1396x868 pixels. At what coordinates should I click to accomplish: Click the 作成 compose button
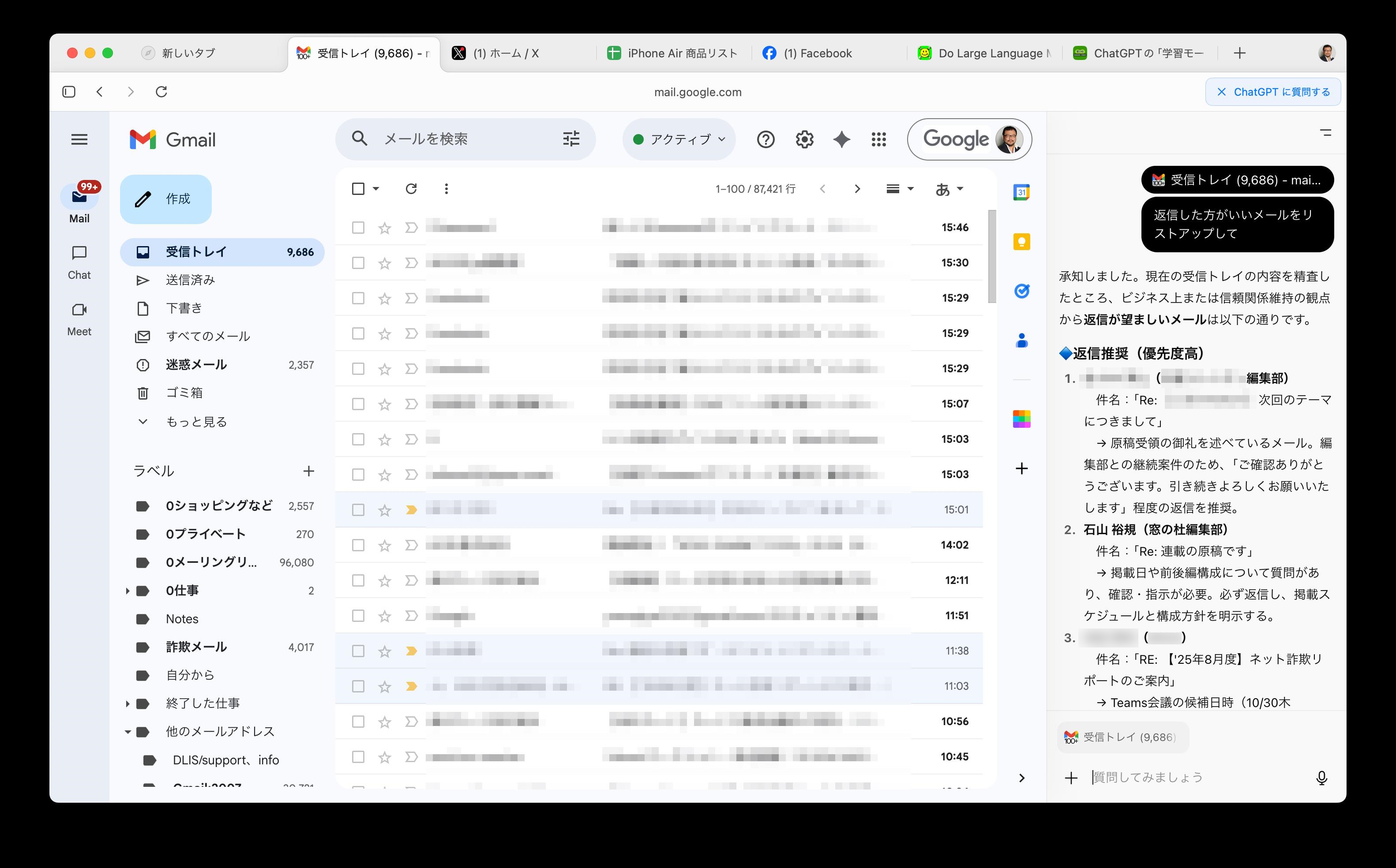point(166,198)
